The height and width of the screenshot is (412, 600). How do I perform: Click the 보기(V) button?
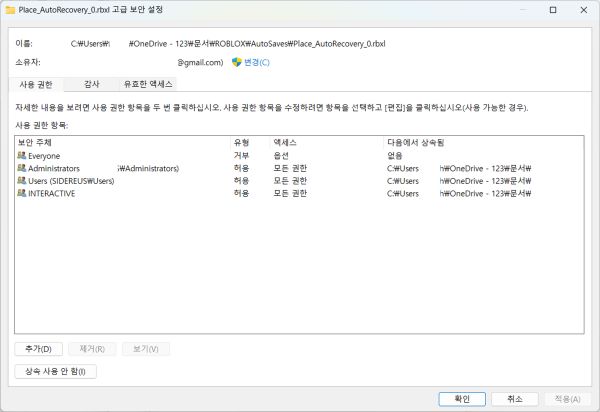(x=145, y=349)
